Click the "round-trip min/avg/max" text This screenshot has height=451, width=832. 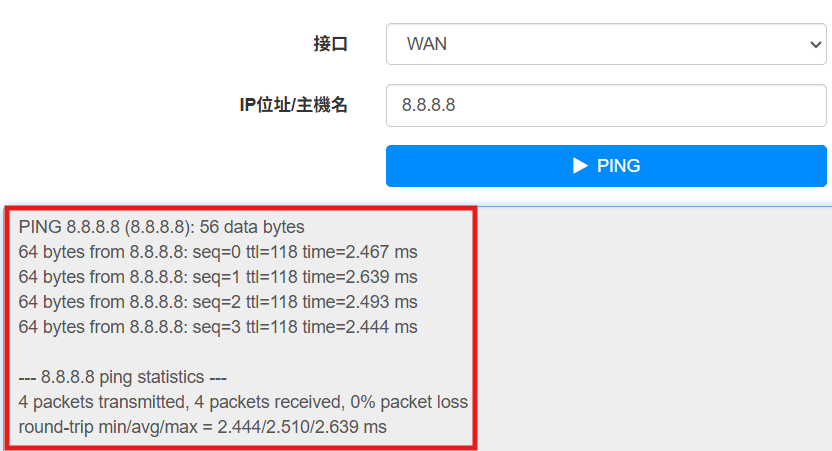point(108,427)
